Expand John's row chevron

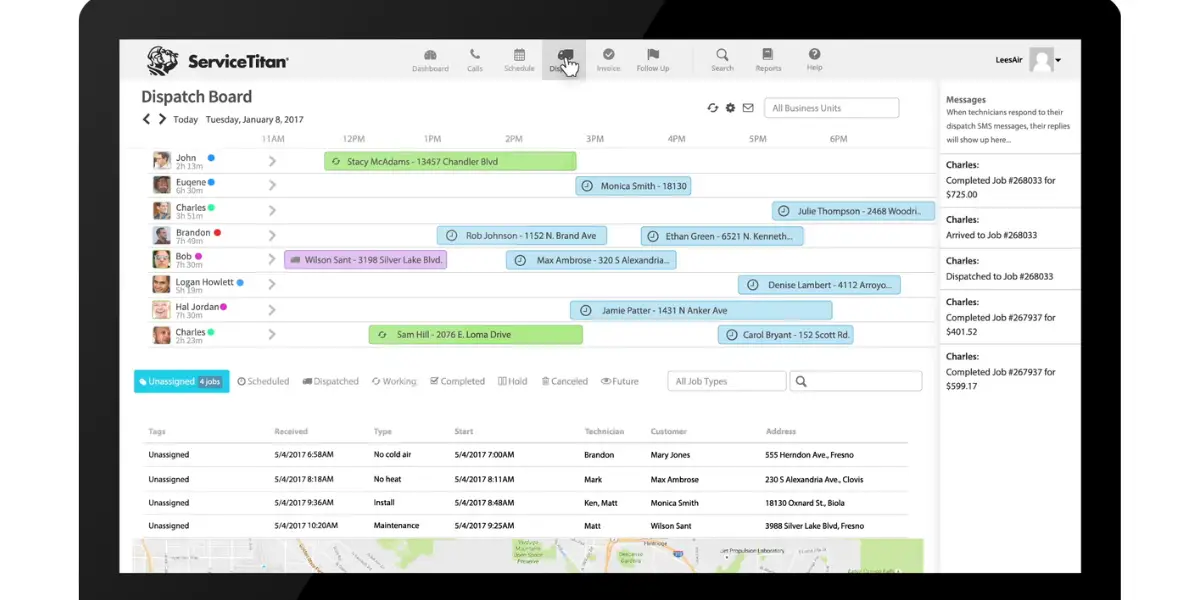[272, 161]
